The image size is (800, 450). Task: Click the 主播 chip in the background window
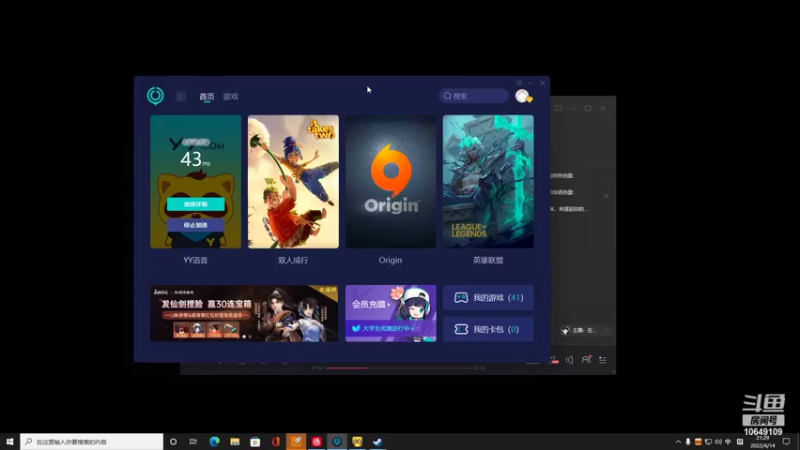pos(585,330)
